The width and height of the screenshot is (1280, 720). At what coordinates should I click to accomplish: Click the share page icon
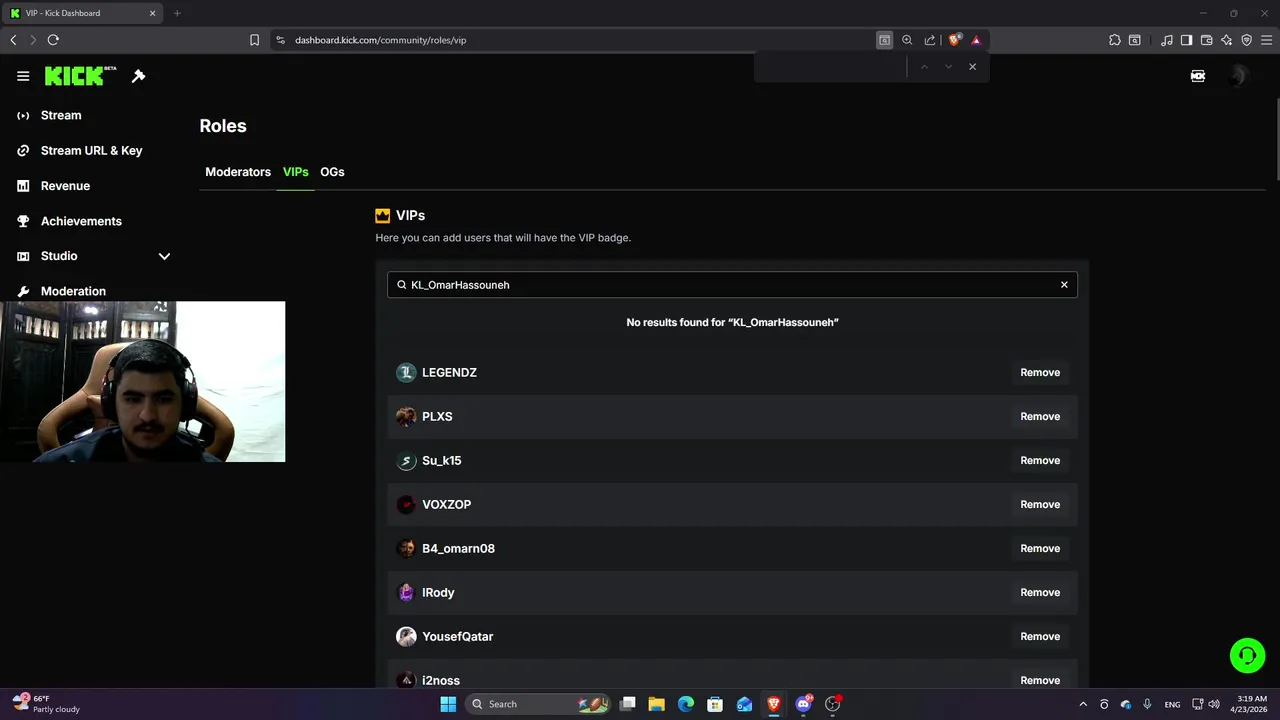coord(930,40)
